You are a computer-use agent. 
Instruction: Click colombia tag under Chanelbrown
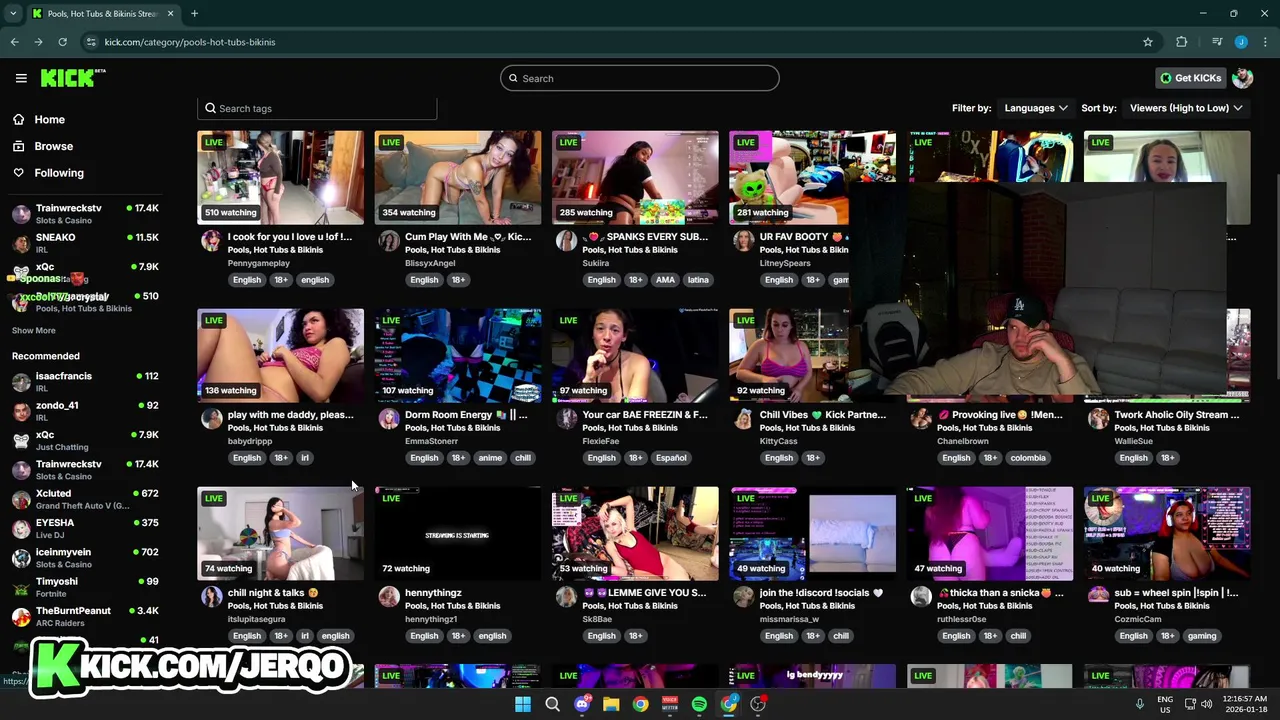1028,458
